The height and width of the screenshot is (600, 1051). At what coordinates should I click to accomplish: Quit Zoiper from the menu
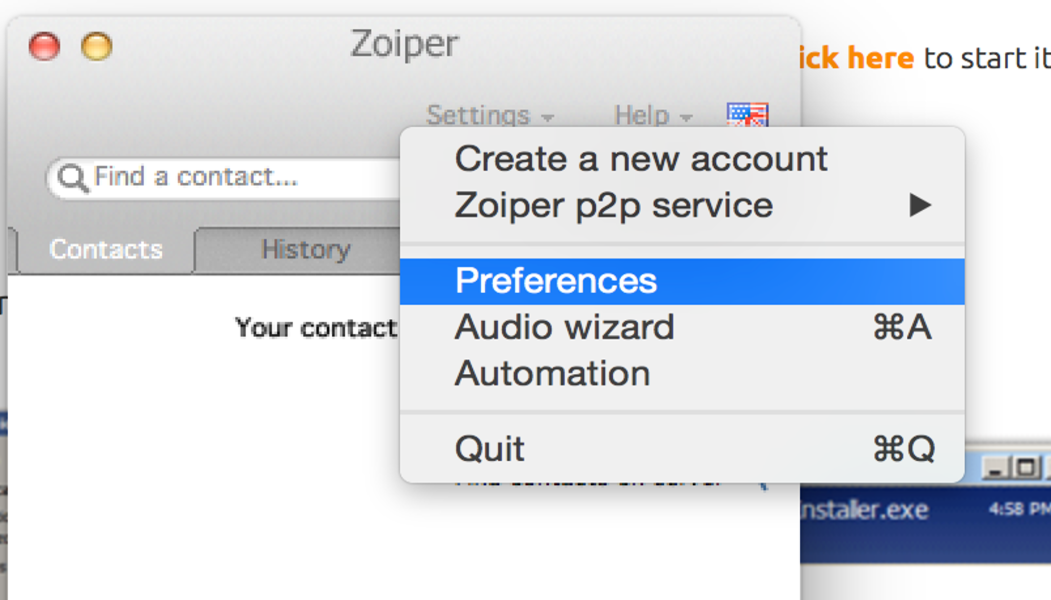490,449
